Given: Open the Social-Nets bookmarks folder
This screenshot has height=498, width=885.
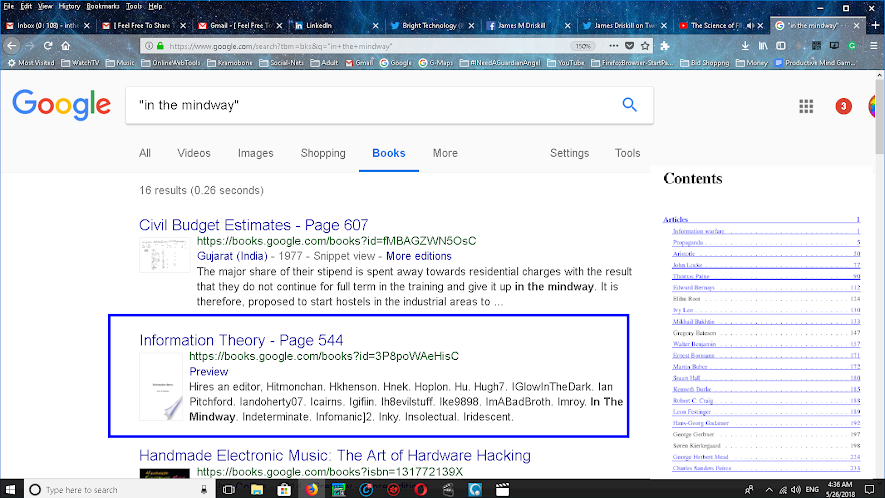Looking at the screenshot, I should click(281, 63).
